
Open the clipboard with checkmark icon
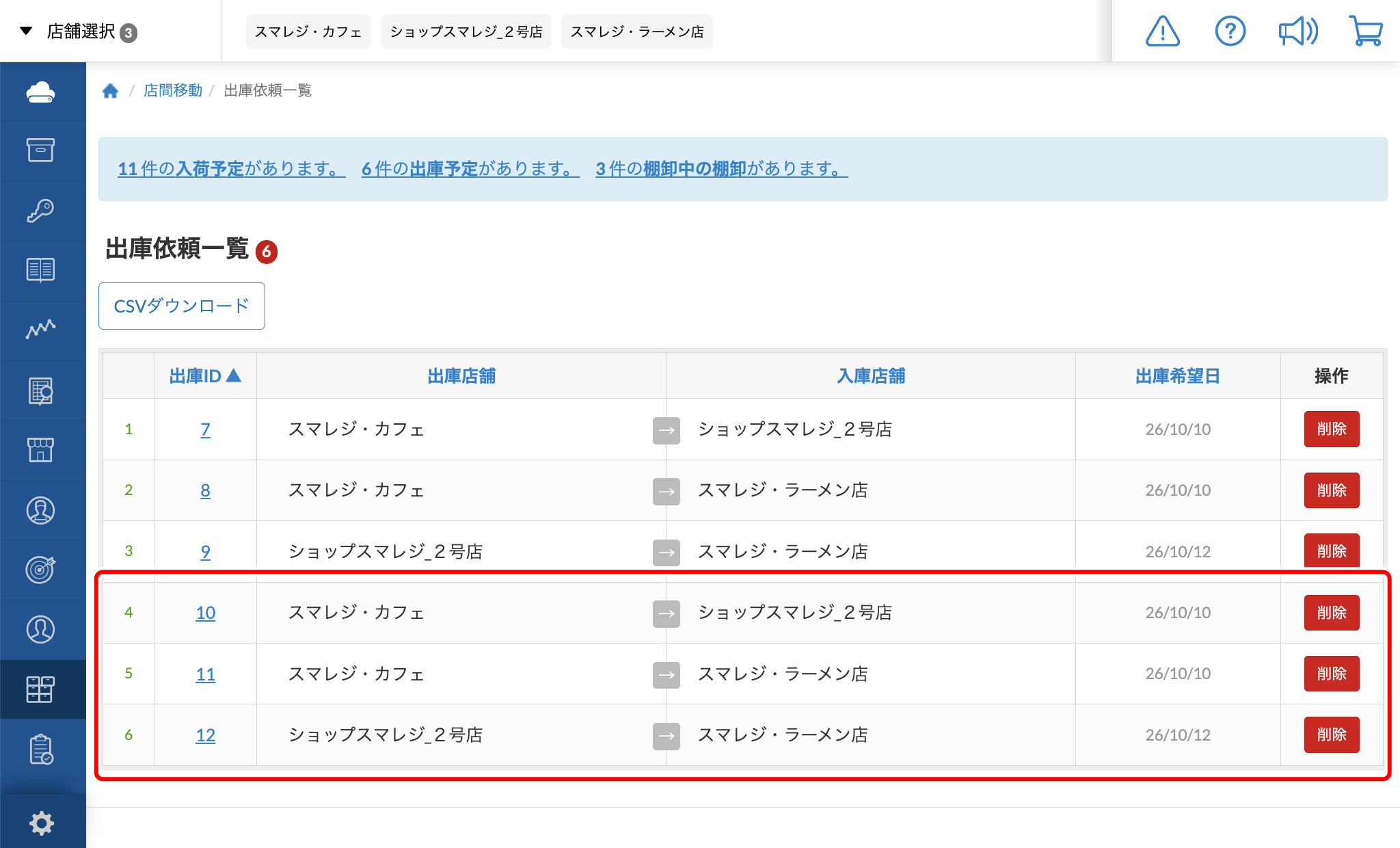[x=41, y=750]
